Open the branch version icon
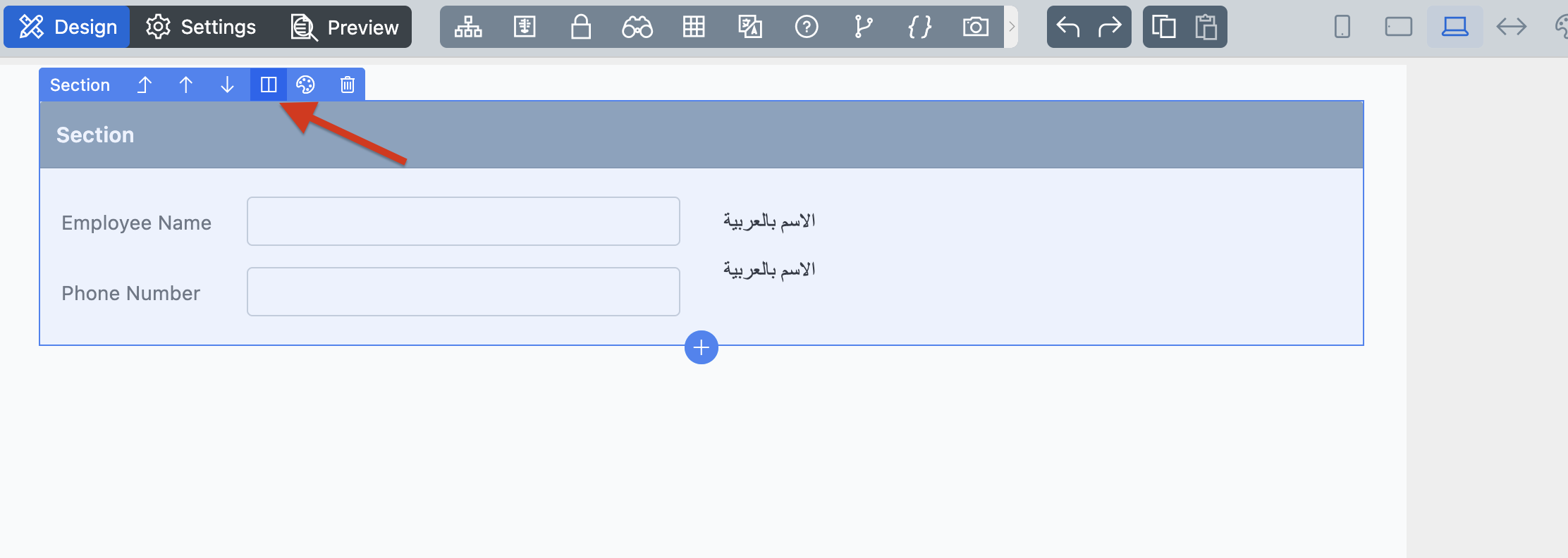 (863, 27)
